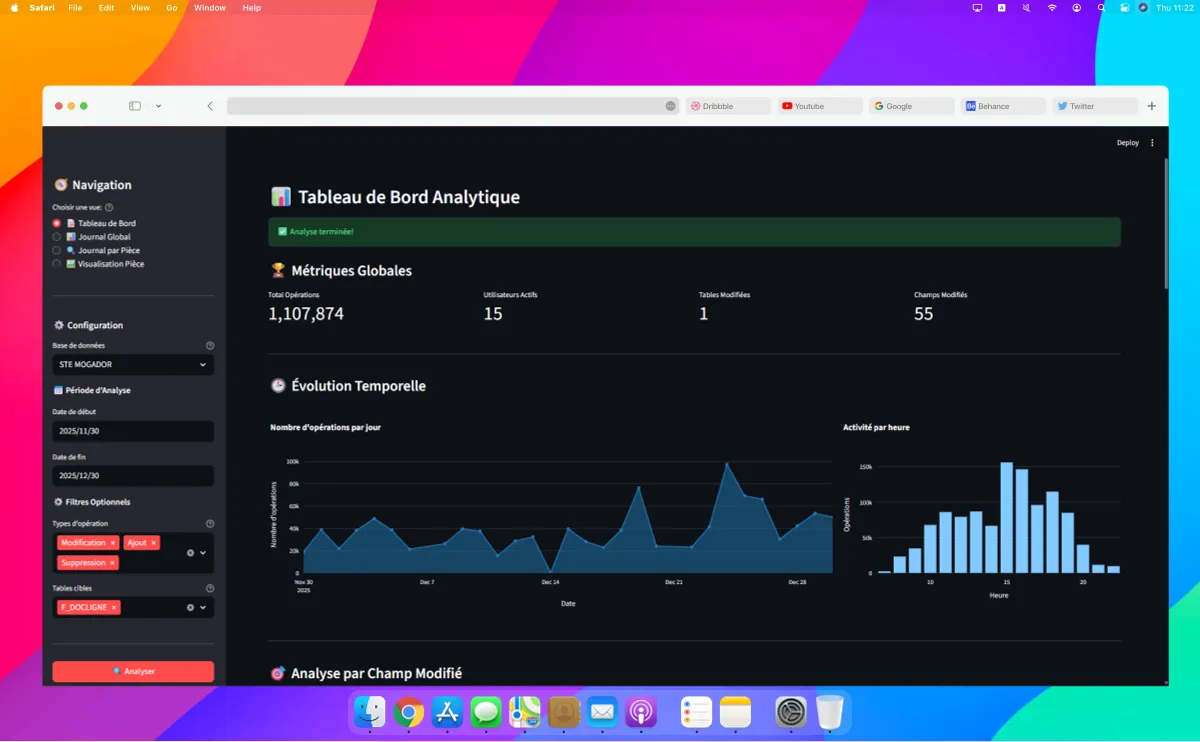
Task: Click the Safari back navigation arrow
Action: (209, 105)
